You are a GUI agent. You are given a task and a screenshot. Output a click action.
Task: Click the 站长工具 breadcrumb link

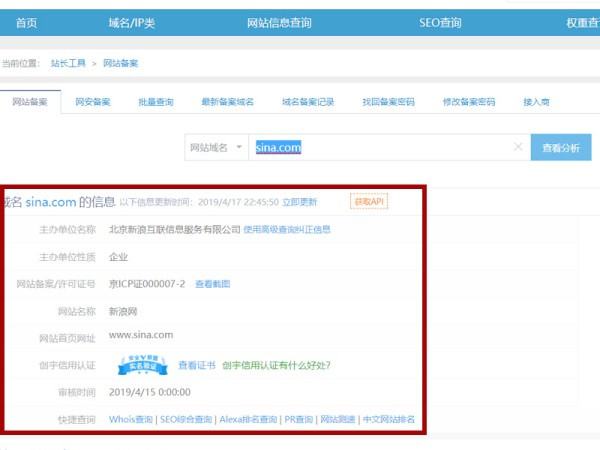[68, 63]
